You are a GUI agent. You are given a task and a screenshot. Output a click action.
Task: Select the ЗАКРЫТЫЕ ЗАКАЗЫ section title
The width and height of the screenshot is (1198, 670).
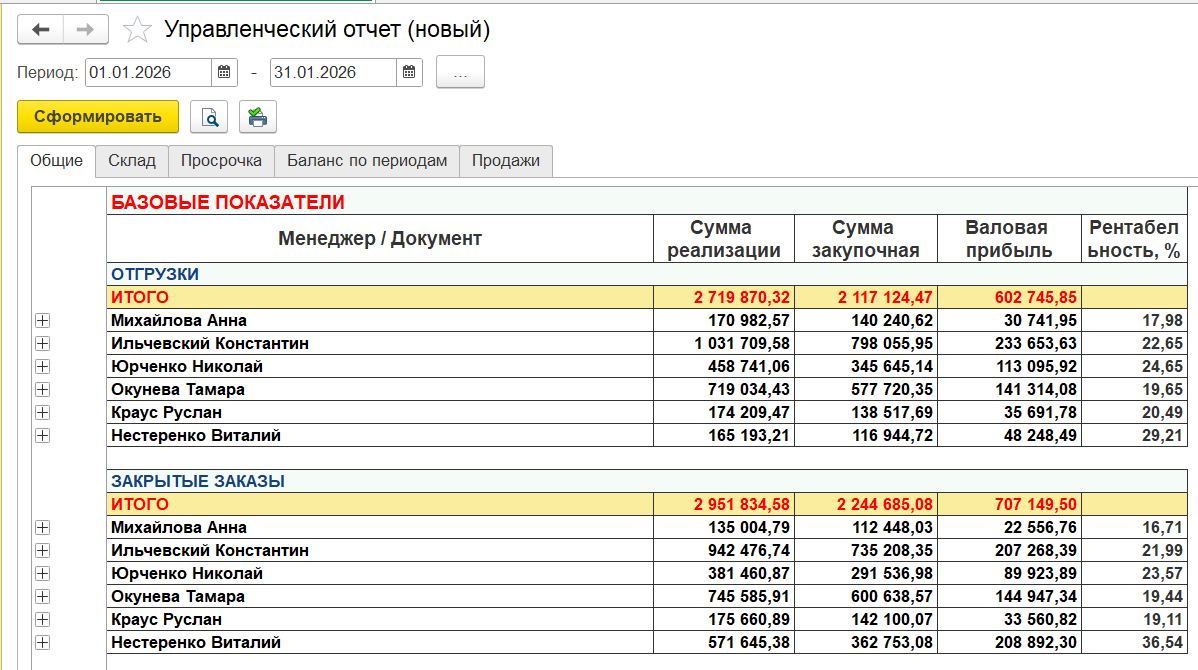(198, 481)
